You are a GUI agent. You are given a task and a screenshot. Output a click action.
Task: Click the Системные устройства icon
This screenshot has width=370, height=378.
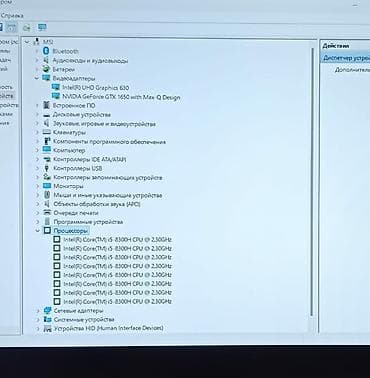pyautogui.click(x=48, y=319)
